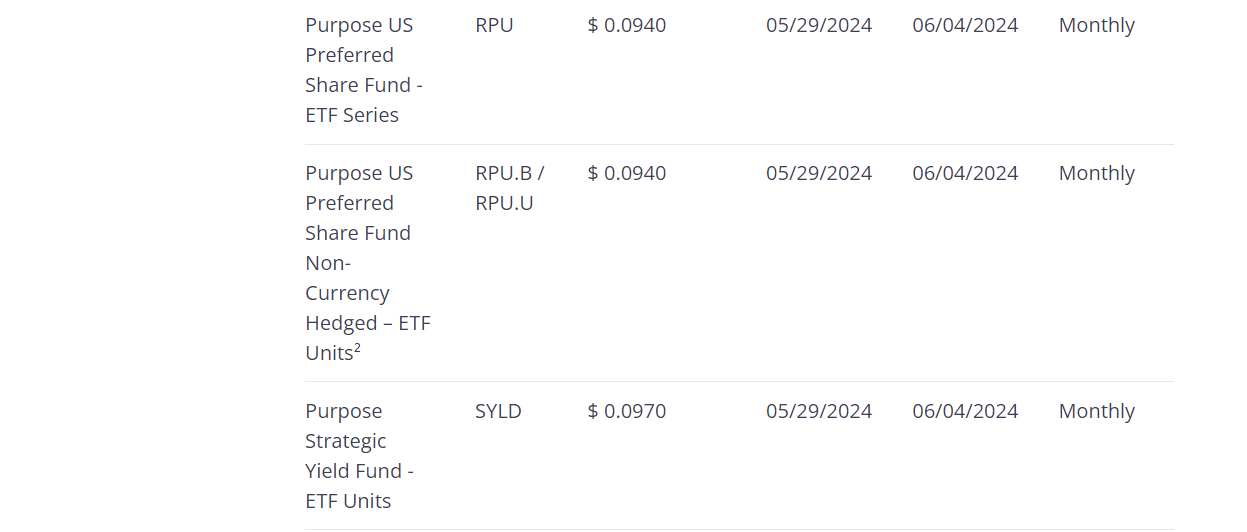Image resolution: width=1247 pixels, height=532 pixels.
Task: Click the Purpose Strategic Yield Fund name
Action: pyautogui.click(x=359, y=456)
